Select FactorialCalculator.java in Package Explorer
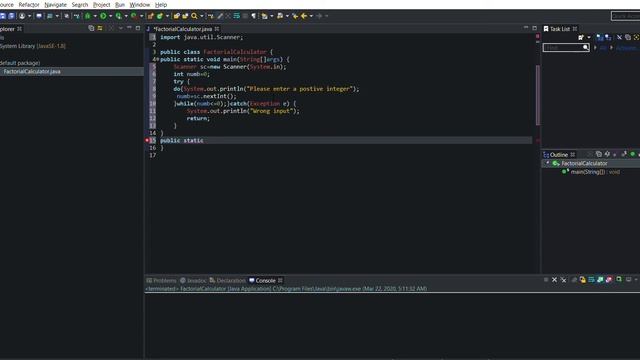Screen dimensions: 640x360 coord(32,71)
